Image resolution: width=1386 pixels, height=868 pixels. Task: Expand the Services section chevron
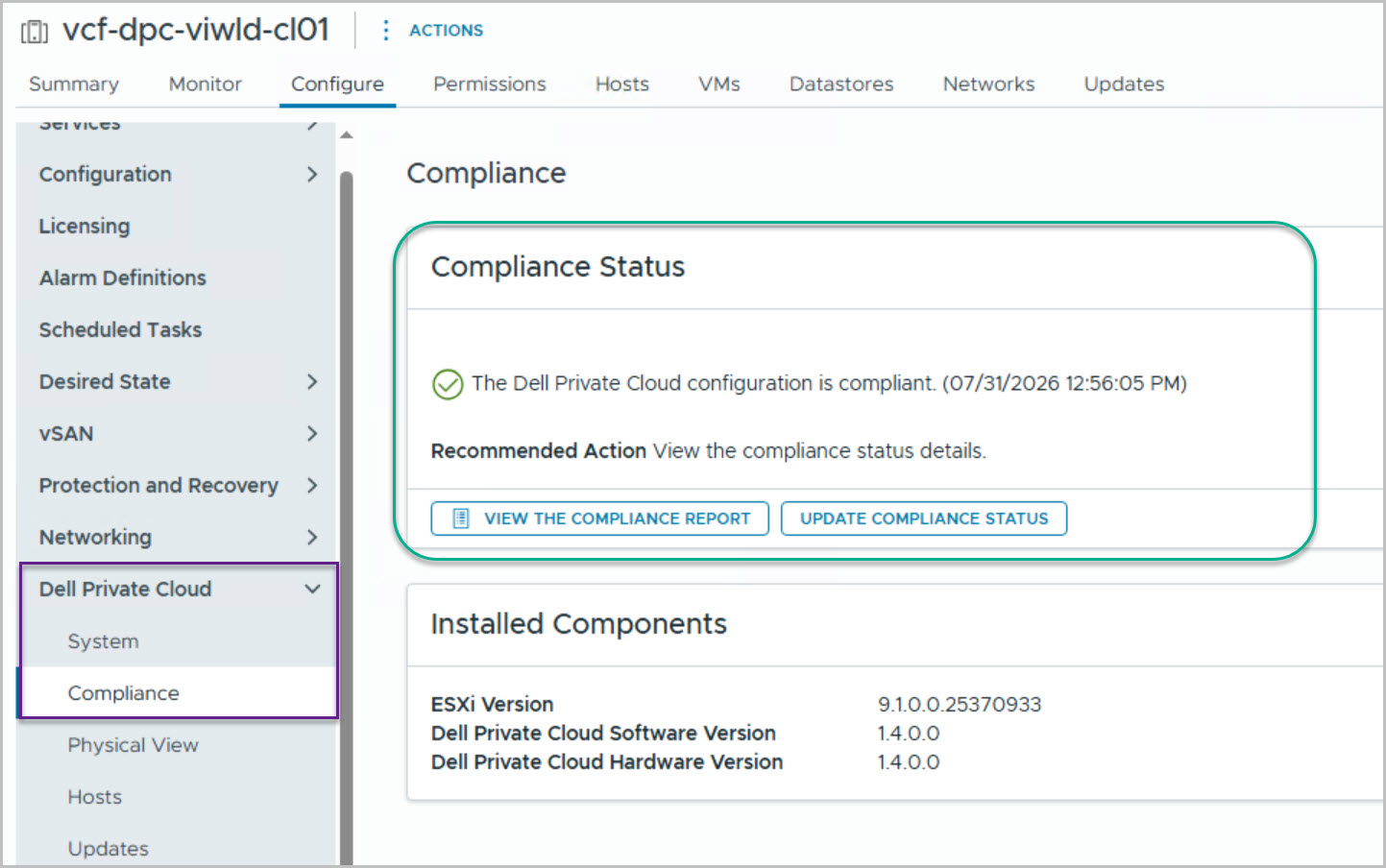[x=312, y=126]
